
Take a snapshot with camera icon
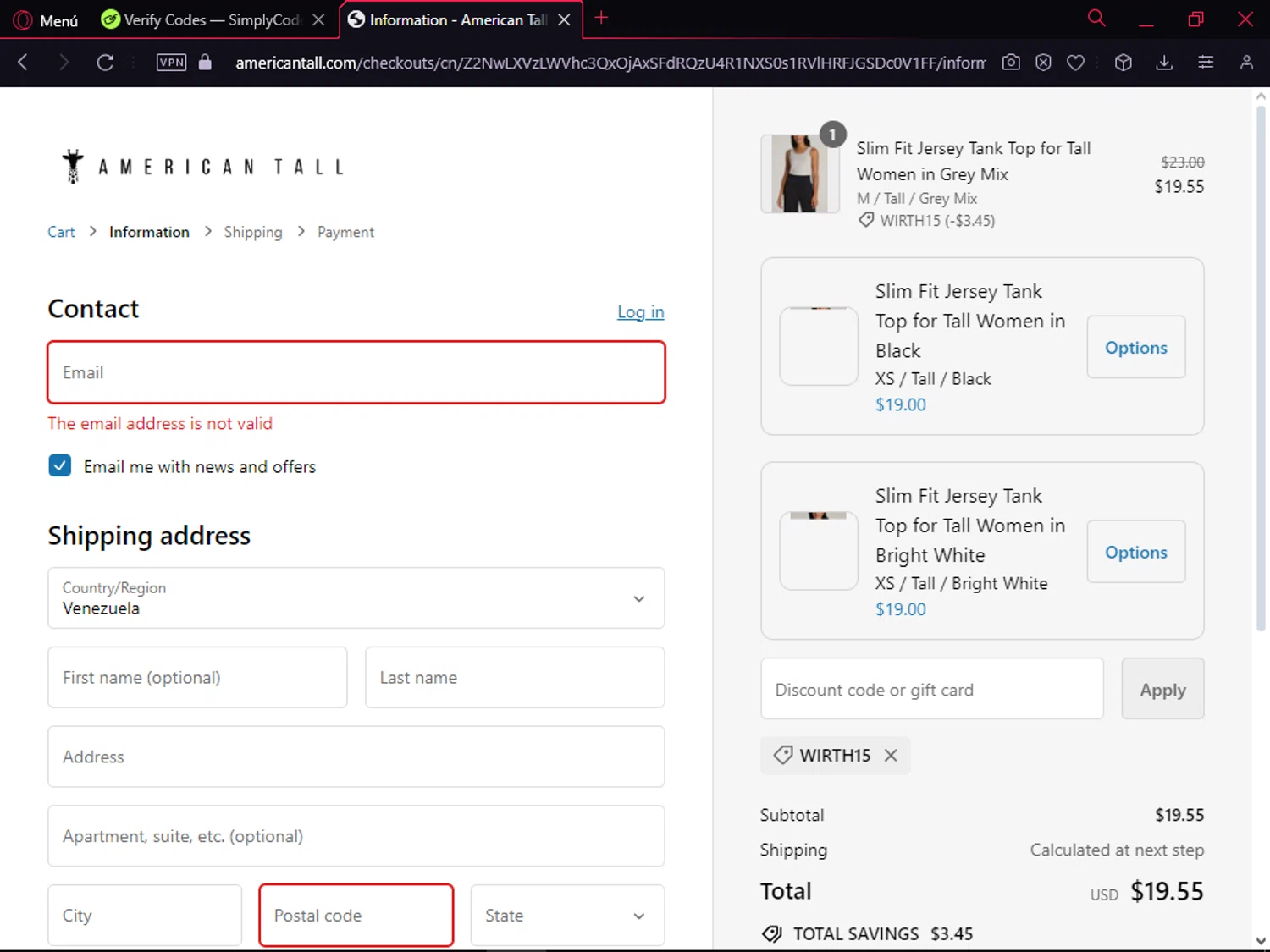pyautogui.click(x=1011, y=62)
